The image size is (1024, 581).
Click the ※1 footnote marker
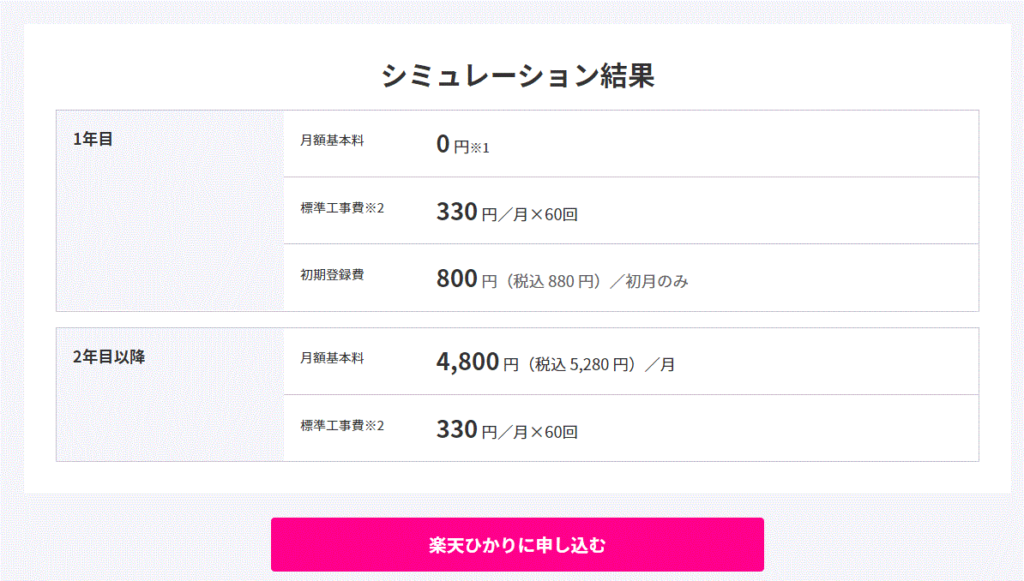tap(480, 148)
